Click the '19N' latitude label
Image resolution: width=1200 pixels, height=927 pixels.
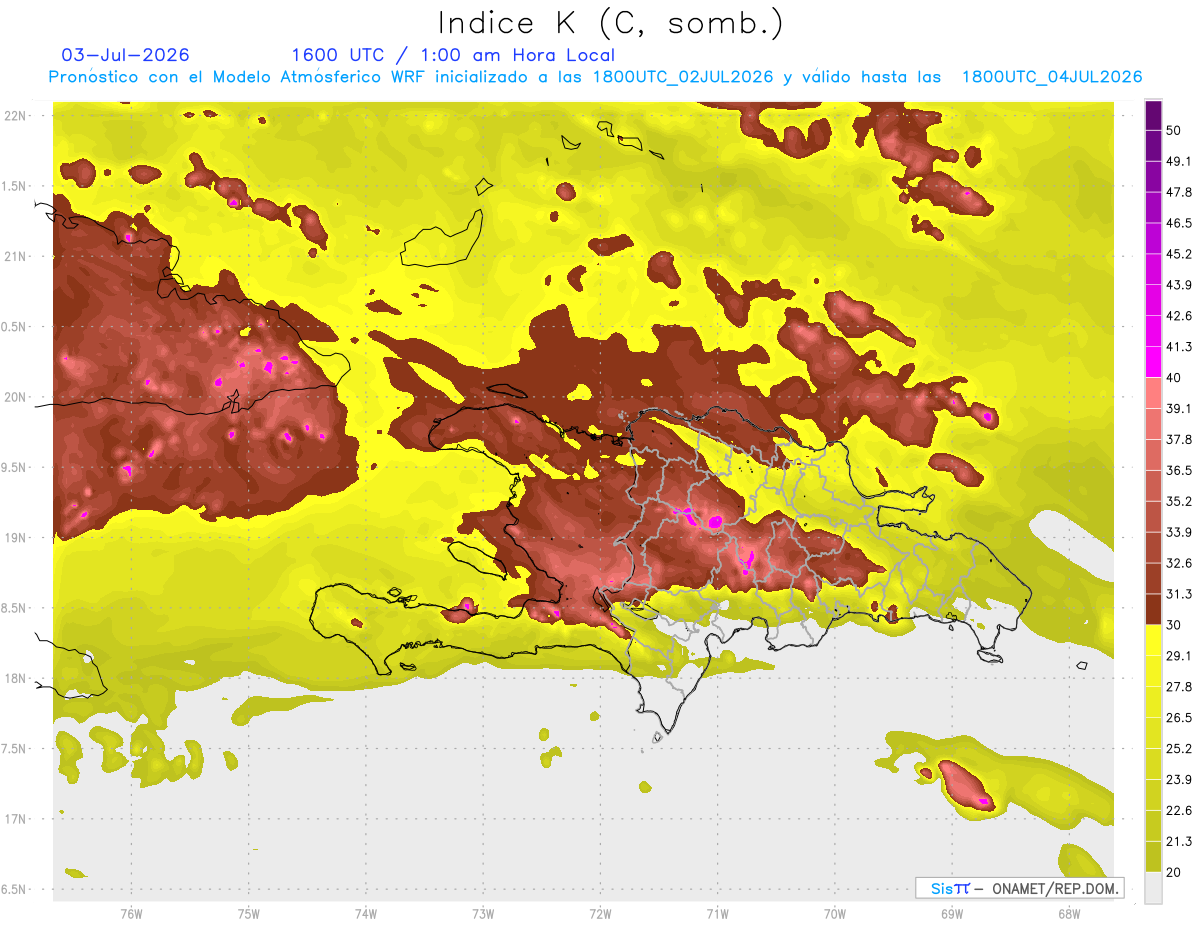(x=16, y=538)
